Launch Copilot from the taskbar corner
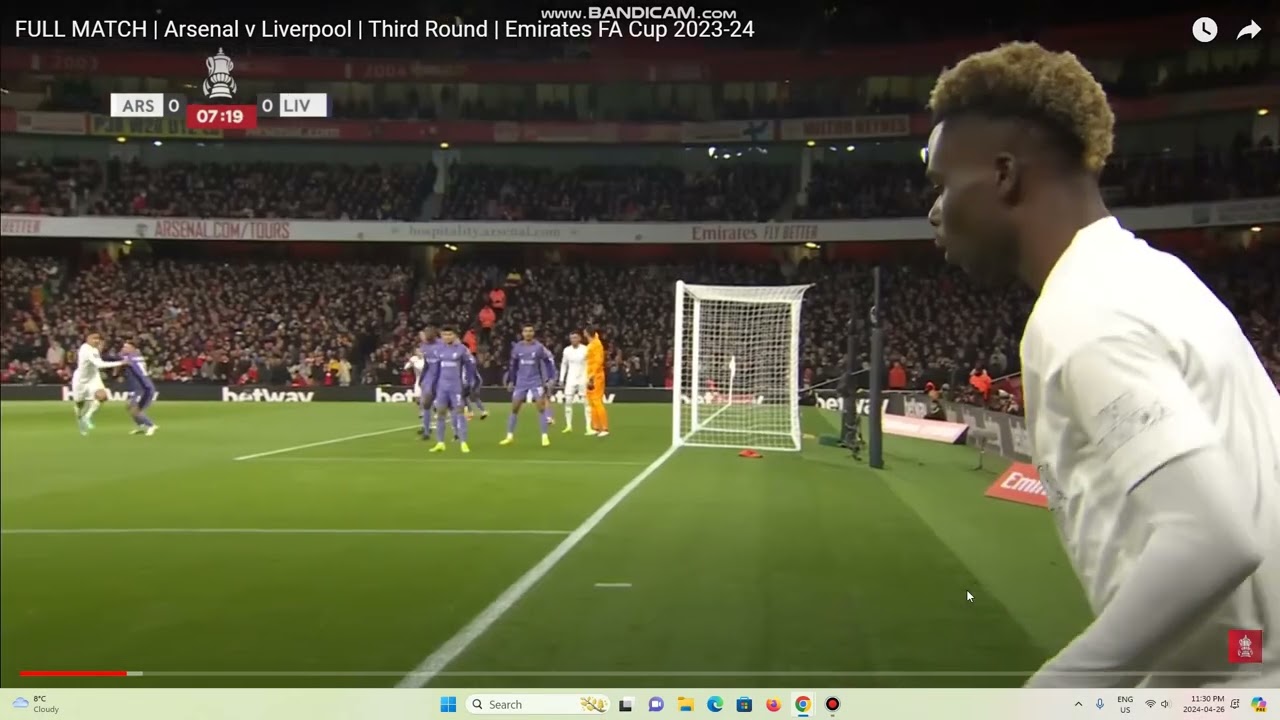The height and width of the screenshot is (720, 1280). point(1258,704)
